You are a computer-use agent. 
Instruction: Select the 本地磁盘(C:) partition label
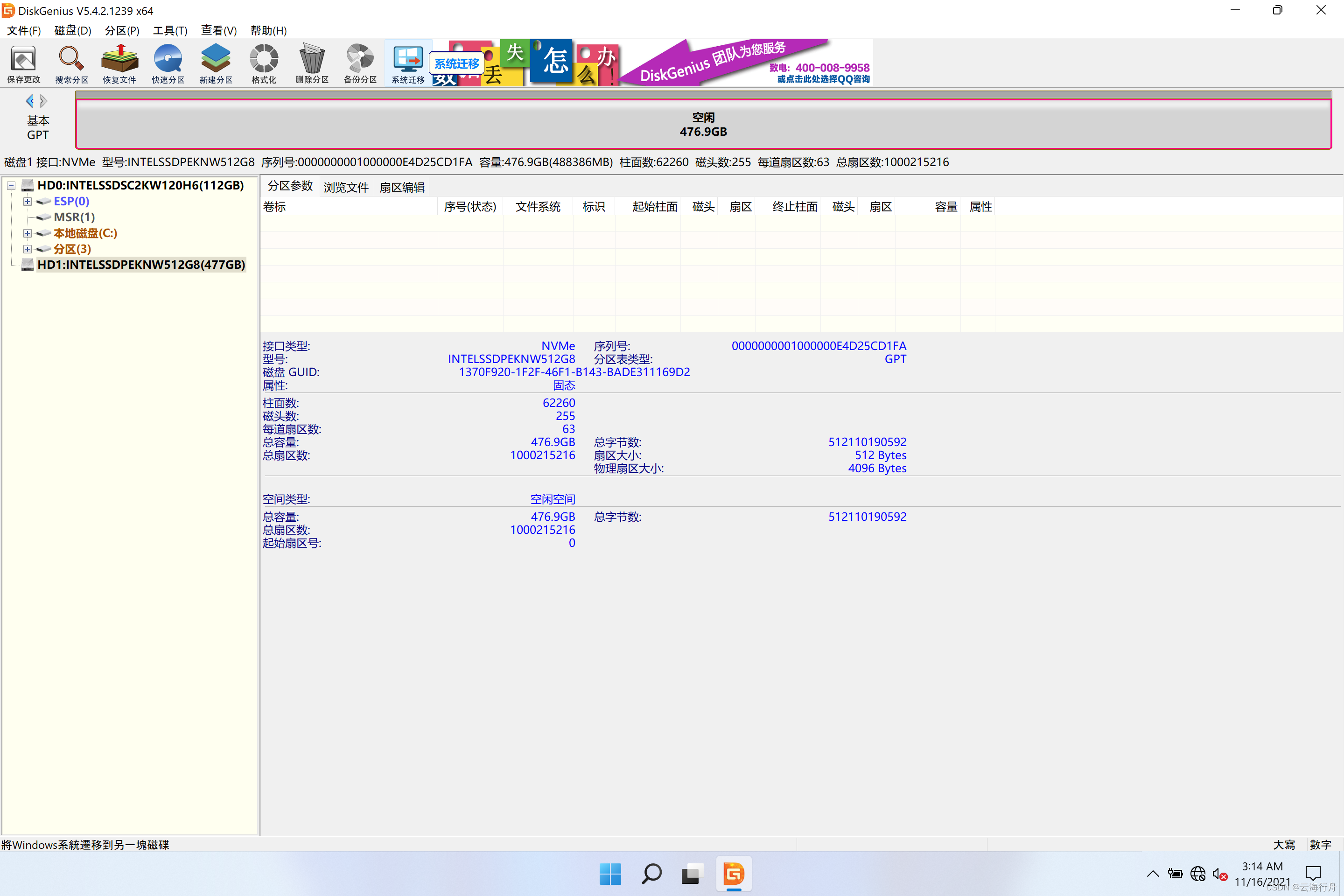85,233
